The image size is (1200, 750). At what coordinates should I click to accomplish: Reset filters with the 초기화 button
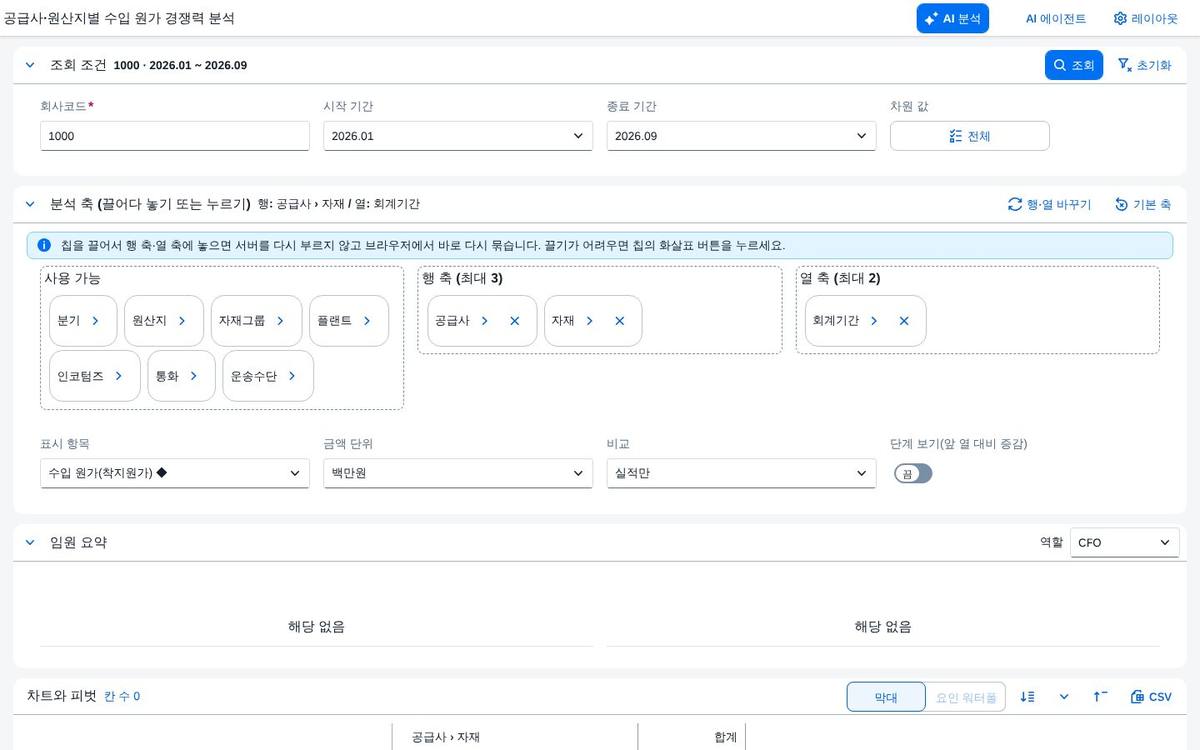1145,65
